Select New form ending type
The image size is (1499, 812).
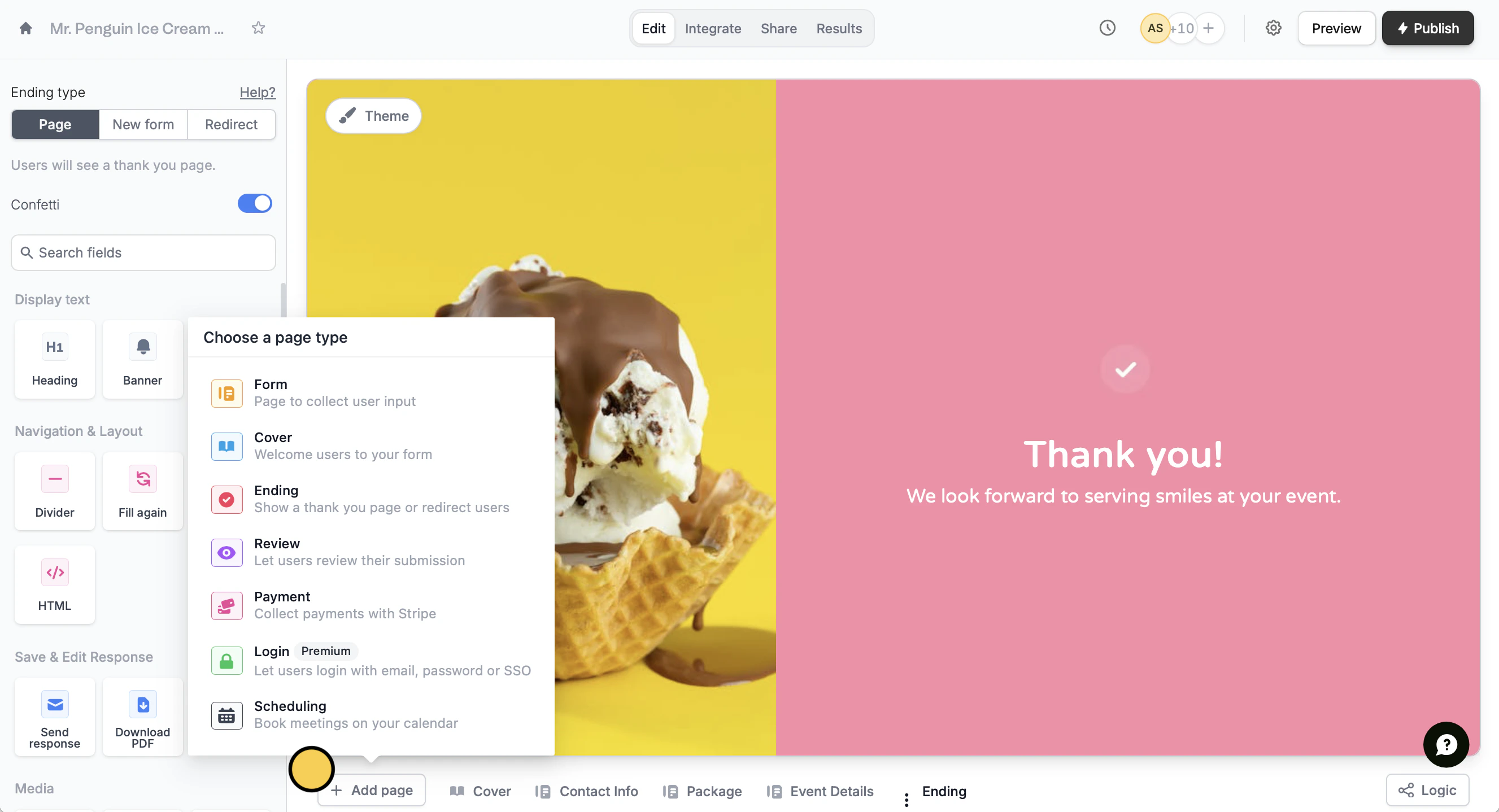(x=143, y=124)
